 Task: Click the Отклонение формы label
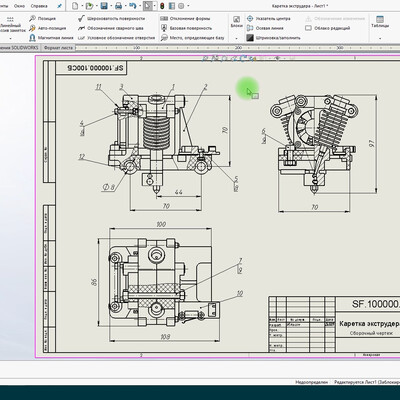pyautogui.click(x=190, y=19)
